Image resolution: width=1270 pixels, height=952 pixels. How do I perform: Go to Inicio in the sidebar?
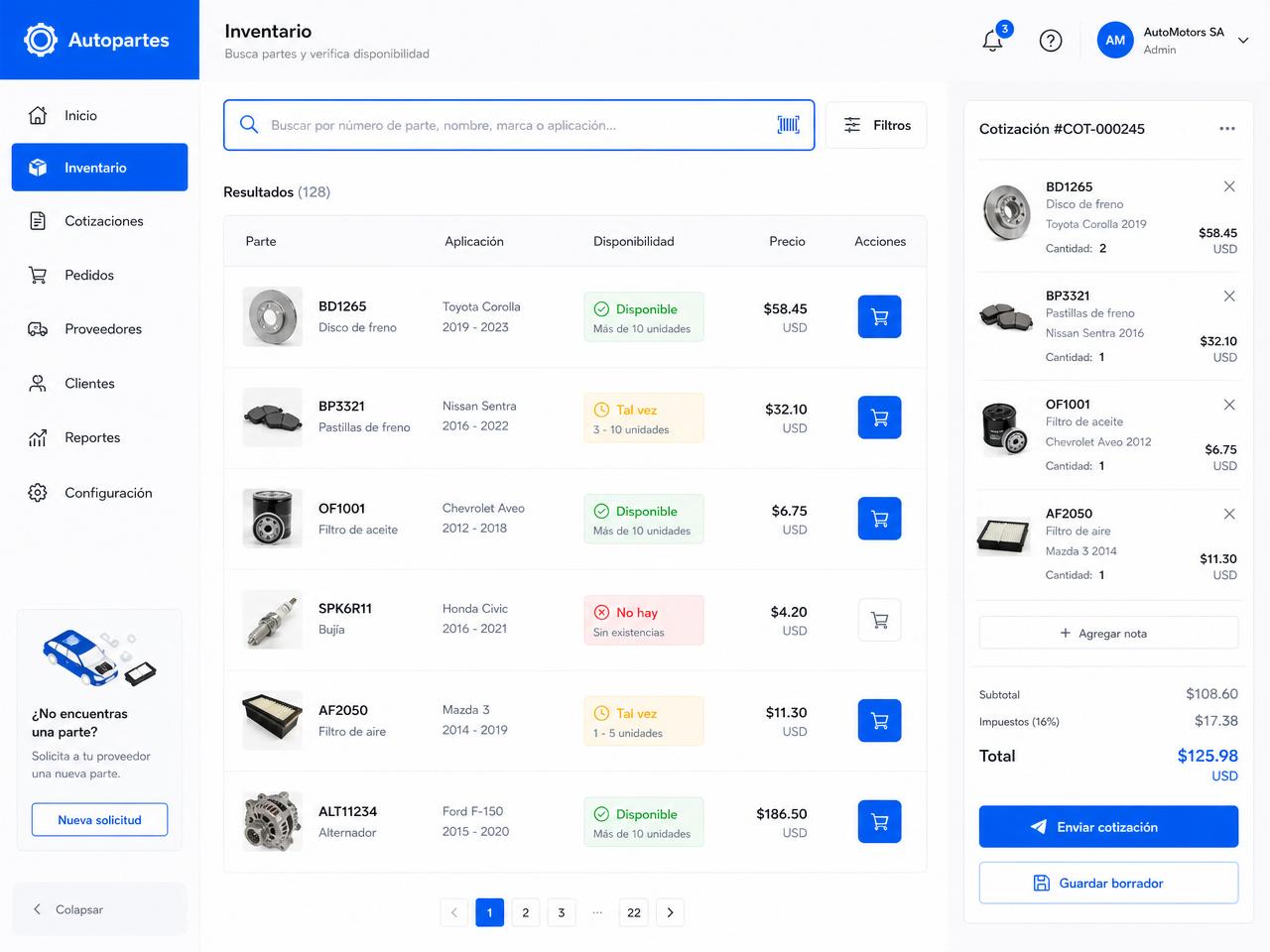point(99,115)
